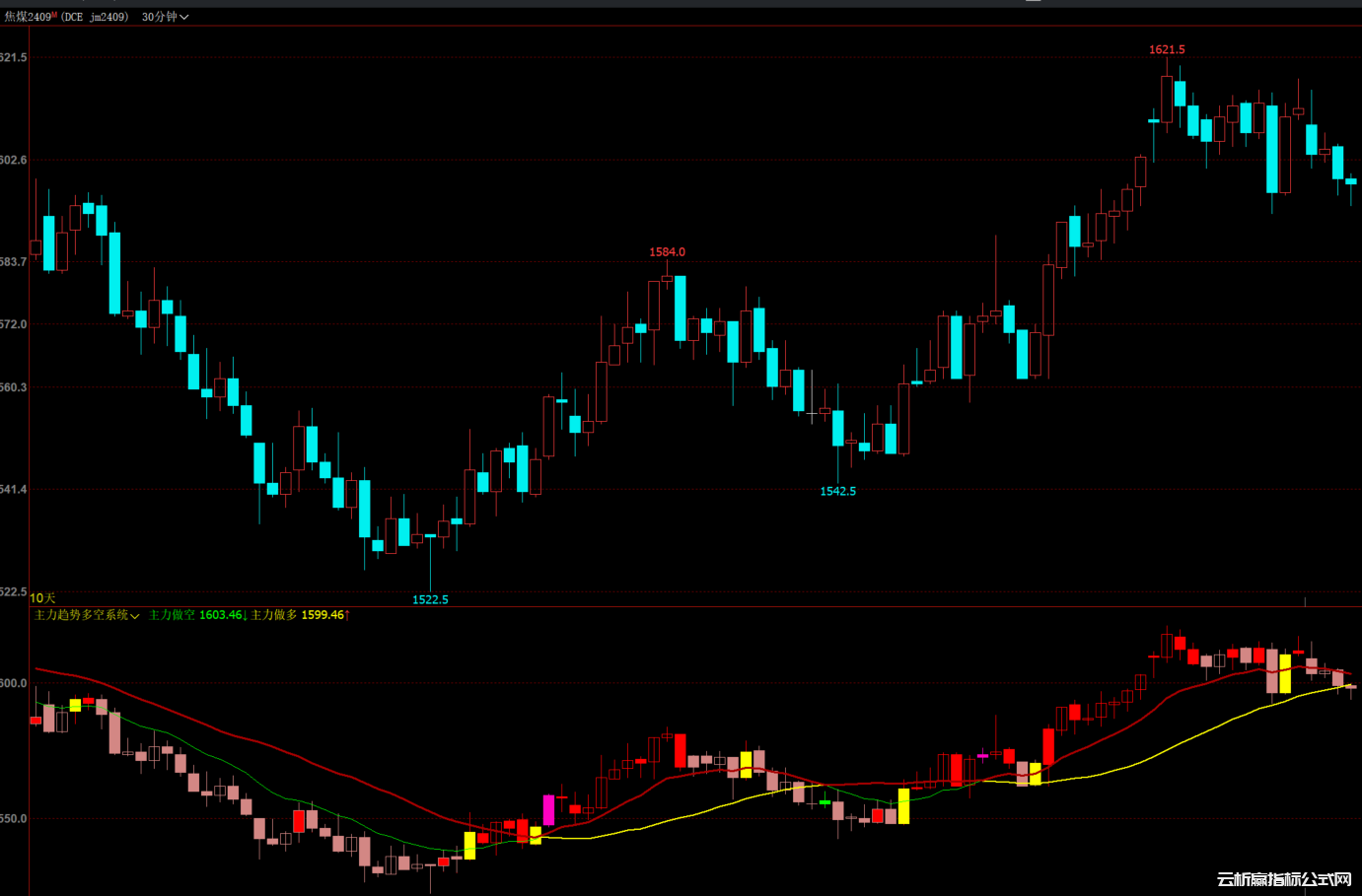Click the 1522.5 lowest price label
Screen dimensions: 1362x896
430,599
